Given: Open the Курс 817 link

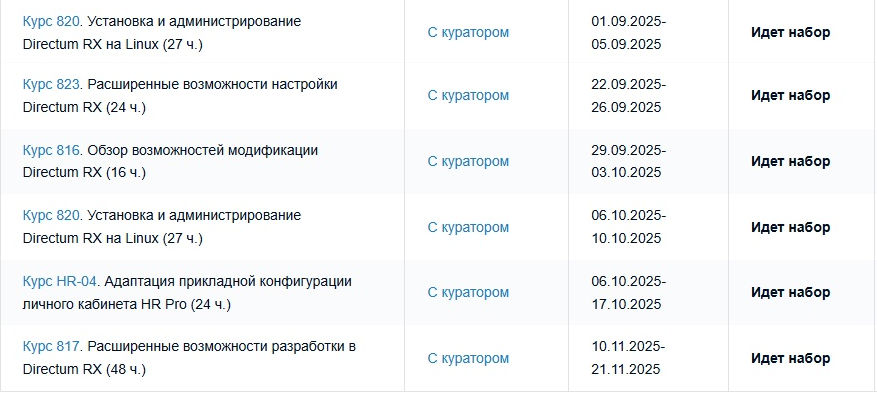Looking at the screenshot, I should pyautogui.click(x=52, y=346).
